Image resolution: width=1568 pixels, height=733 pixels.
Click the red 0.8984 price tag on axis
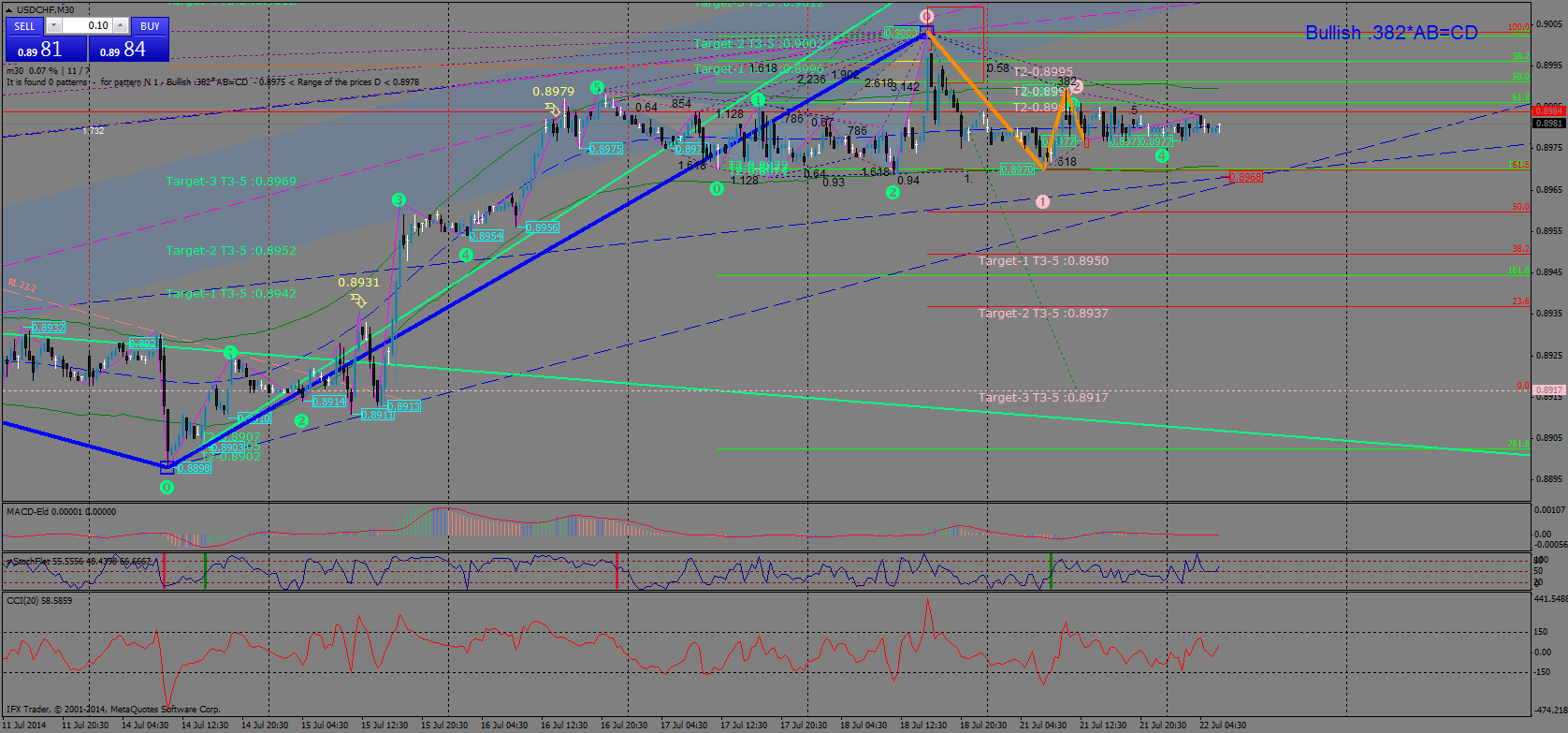pyautogui.click(x=1548, y=111)
